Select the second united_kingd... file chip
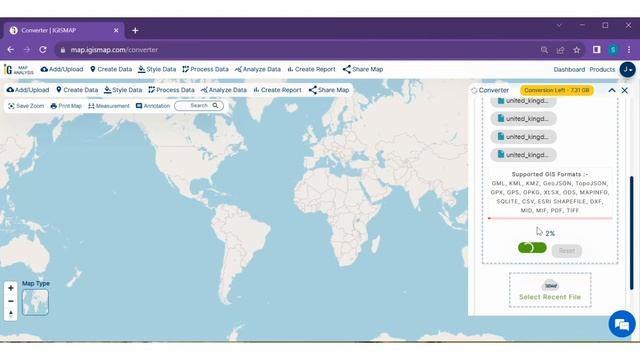Viewport: 640px width, 360px height. click(523, 119)
